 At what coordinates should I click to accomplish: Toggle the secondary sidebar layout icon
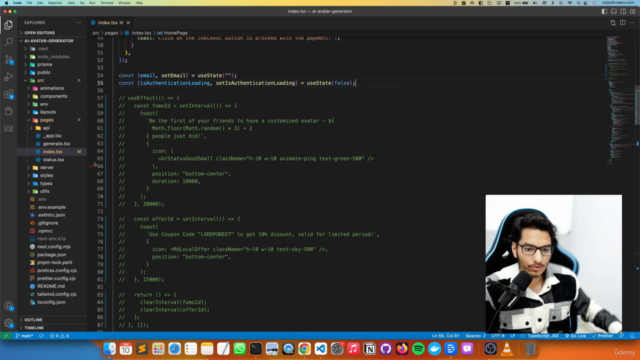point(623,11)
